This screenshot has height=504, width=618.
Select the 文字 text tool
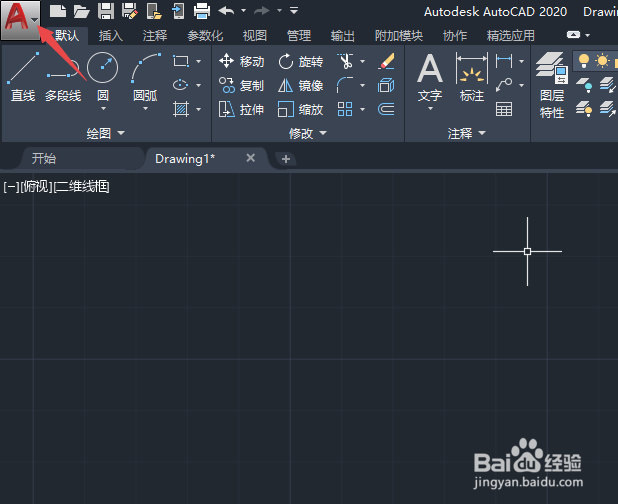coord(430,77)
